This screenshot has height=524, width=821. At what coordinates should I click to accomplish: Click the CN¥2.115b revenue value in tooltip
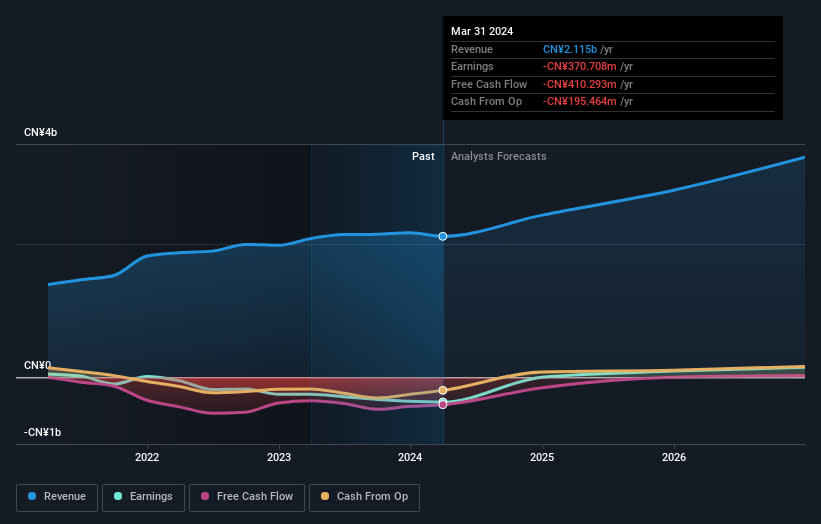pyautogui.click(x=571, y=49)
